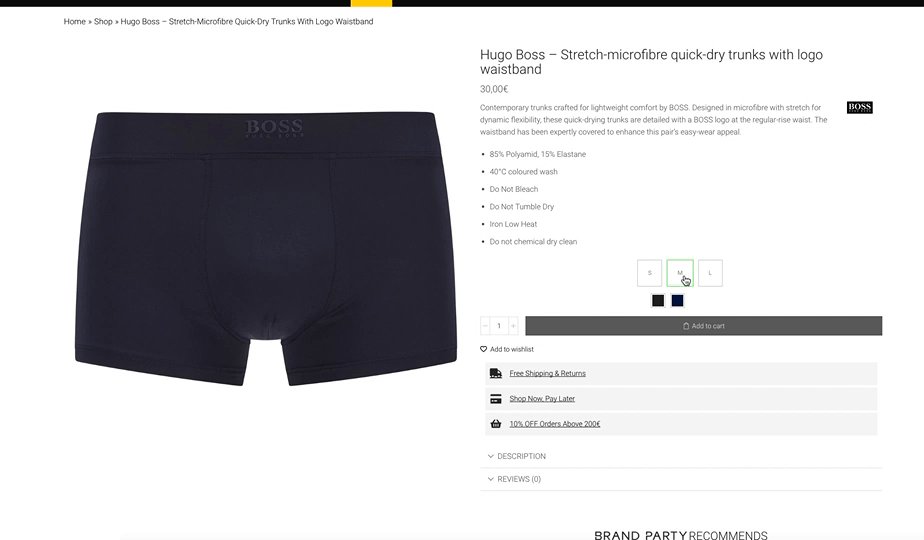924x540 pixels.
Task: Click Add to cart button
Action: 704,326
